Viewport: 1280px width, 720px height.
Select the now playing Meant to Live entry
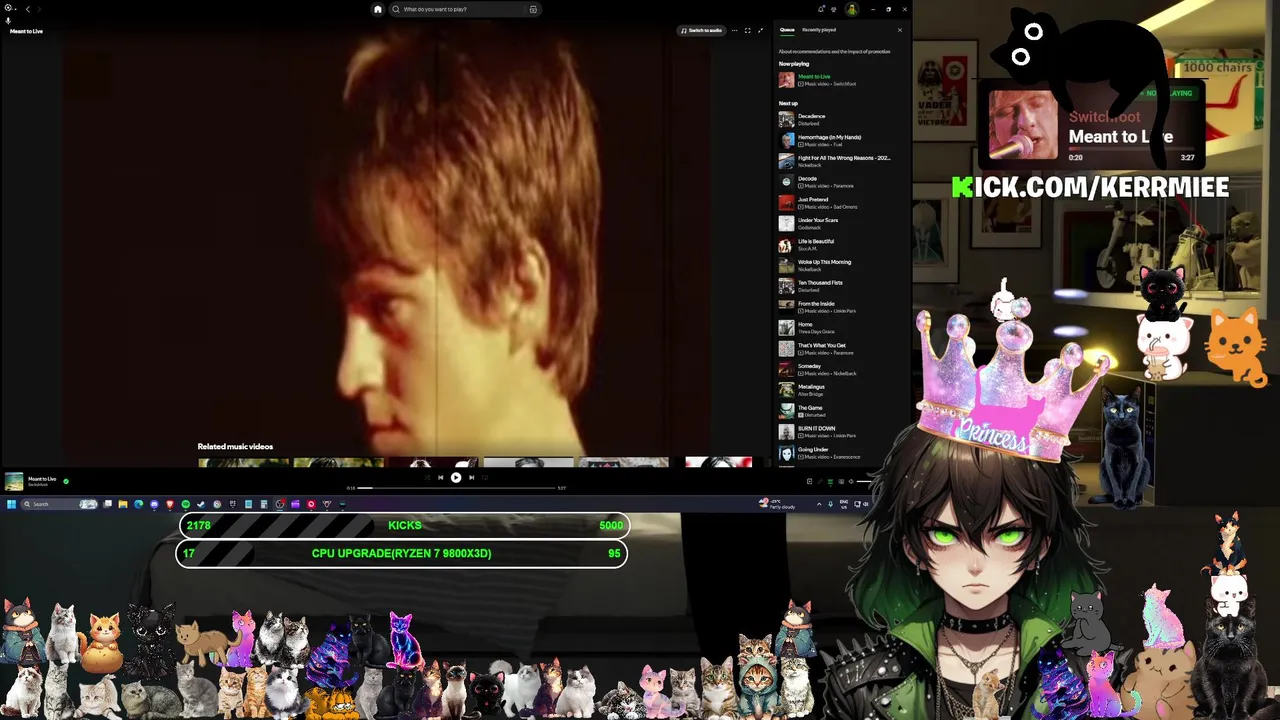(838, 80)
